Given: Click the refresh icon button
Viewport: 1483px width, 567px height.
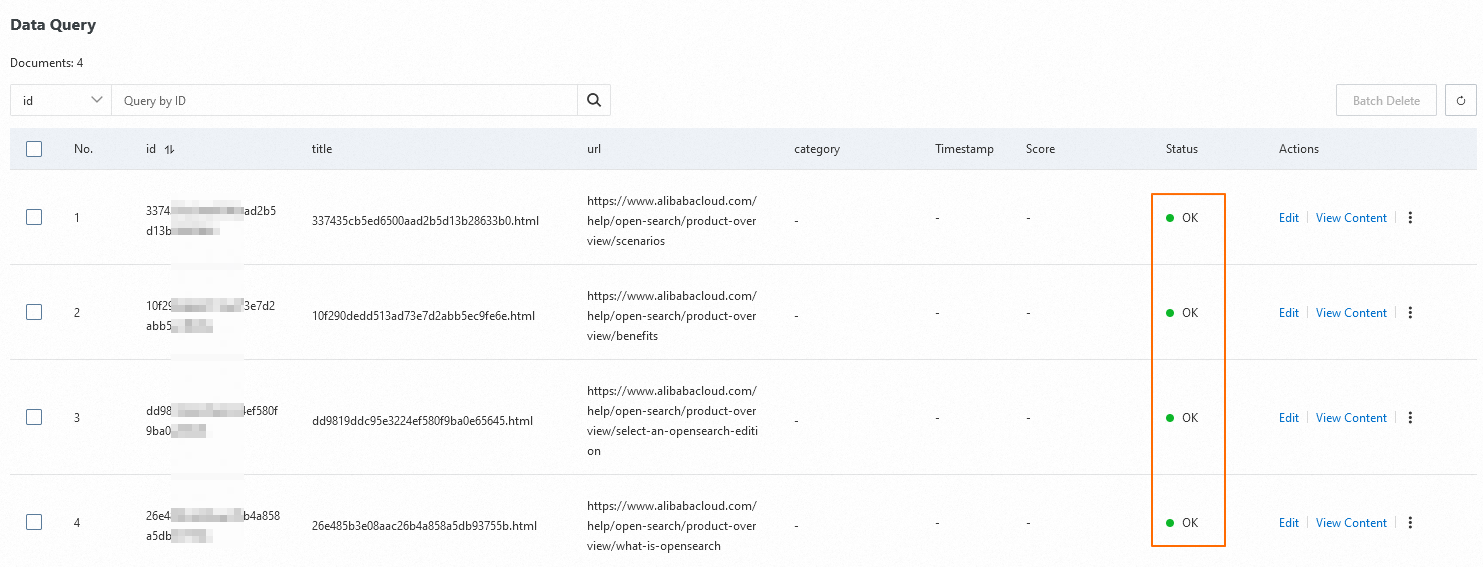Looking at the screenshot, I should pos(1461,100).
